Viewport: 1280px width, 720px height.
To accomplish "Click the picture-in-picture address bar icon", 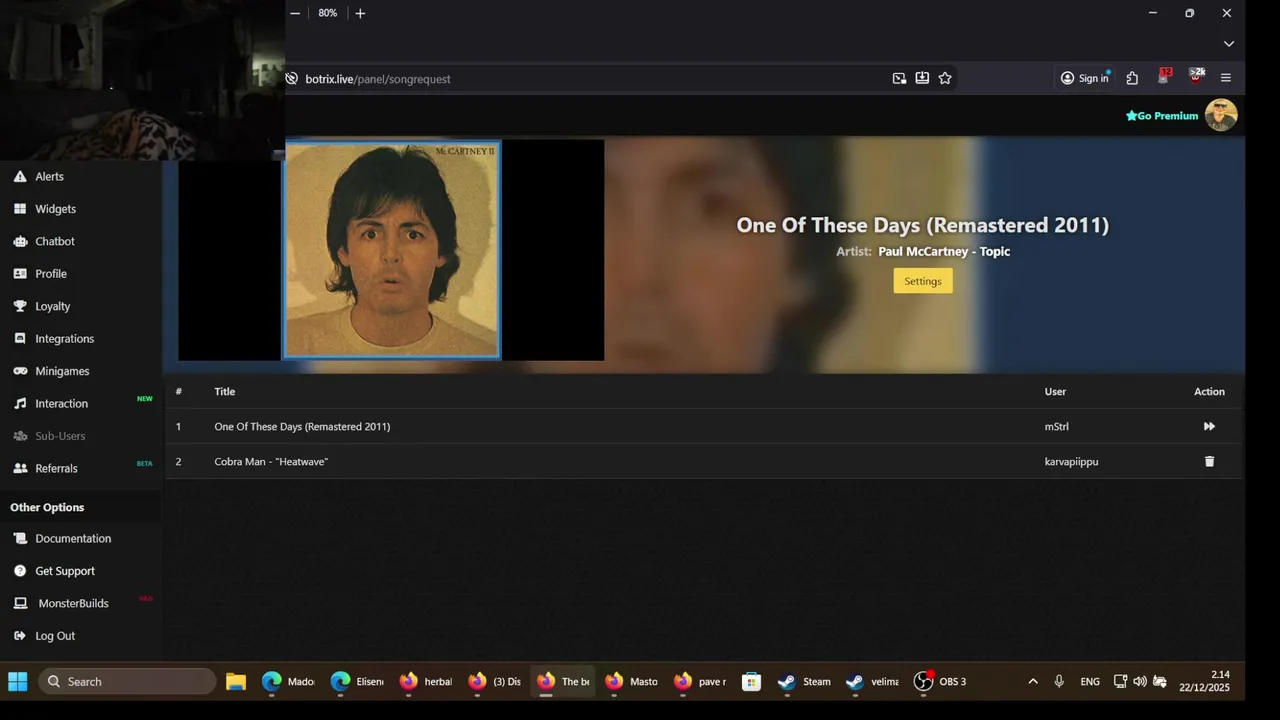I will tap(899, 78).
